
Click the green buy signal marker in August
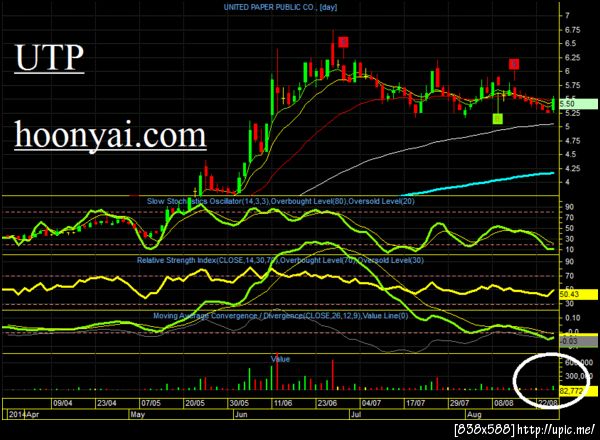(497, 119)
